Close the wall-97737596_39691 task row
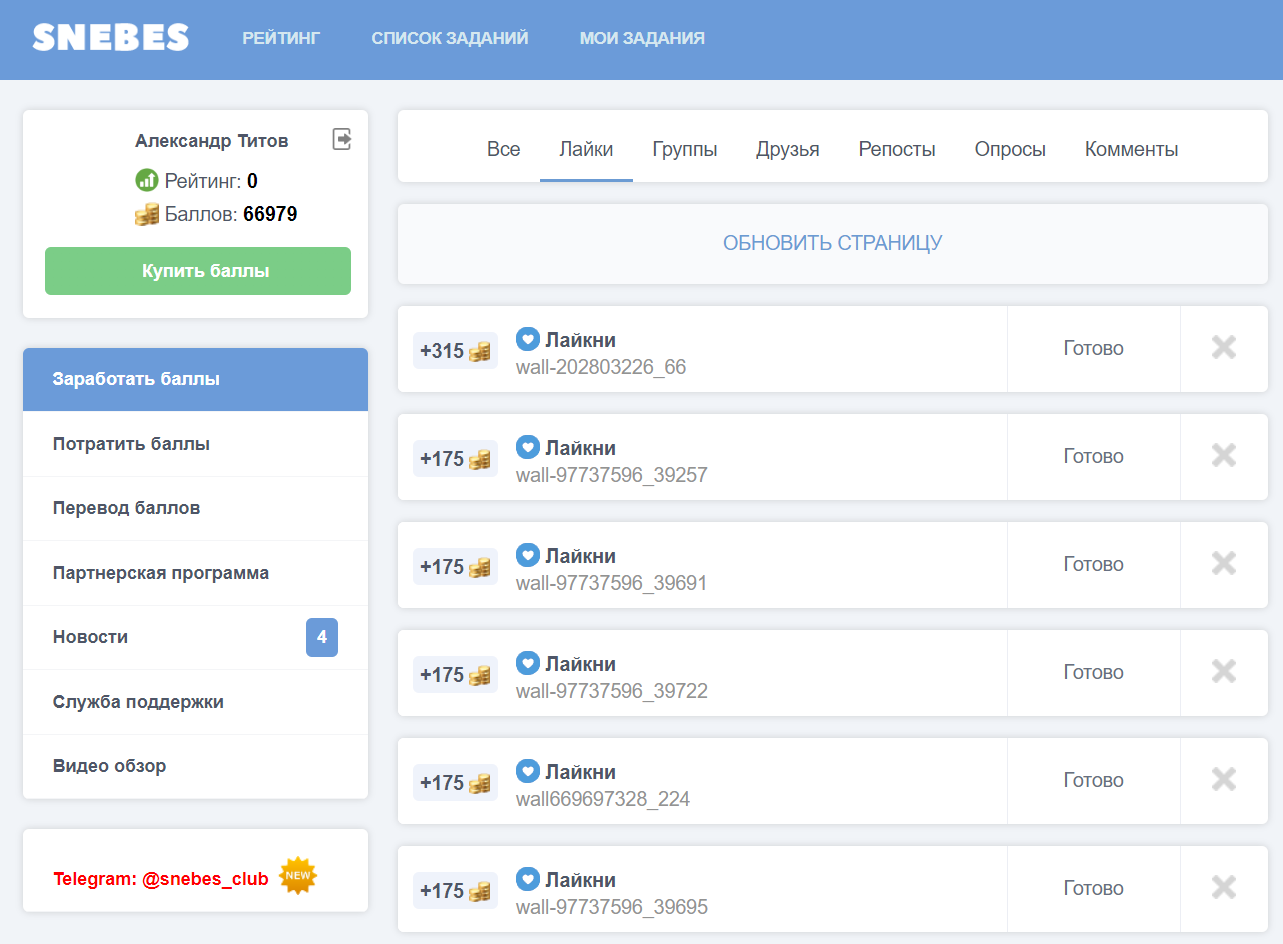 click(x=1224, y=563)
